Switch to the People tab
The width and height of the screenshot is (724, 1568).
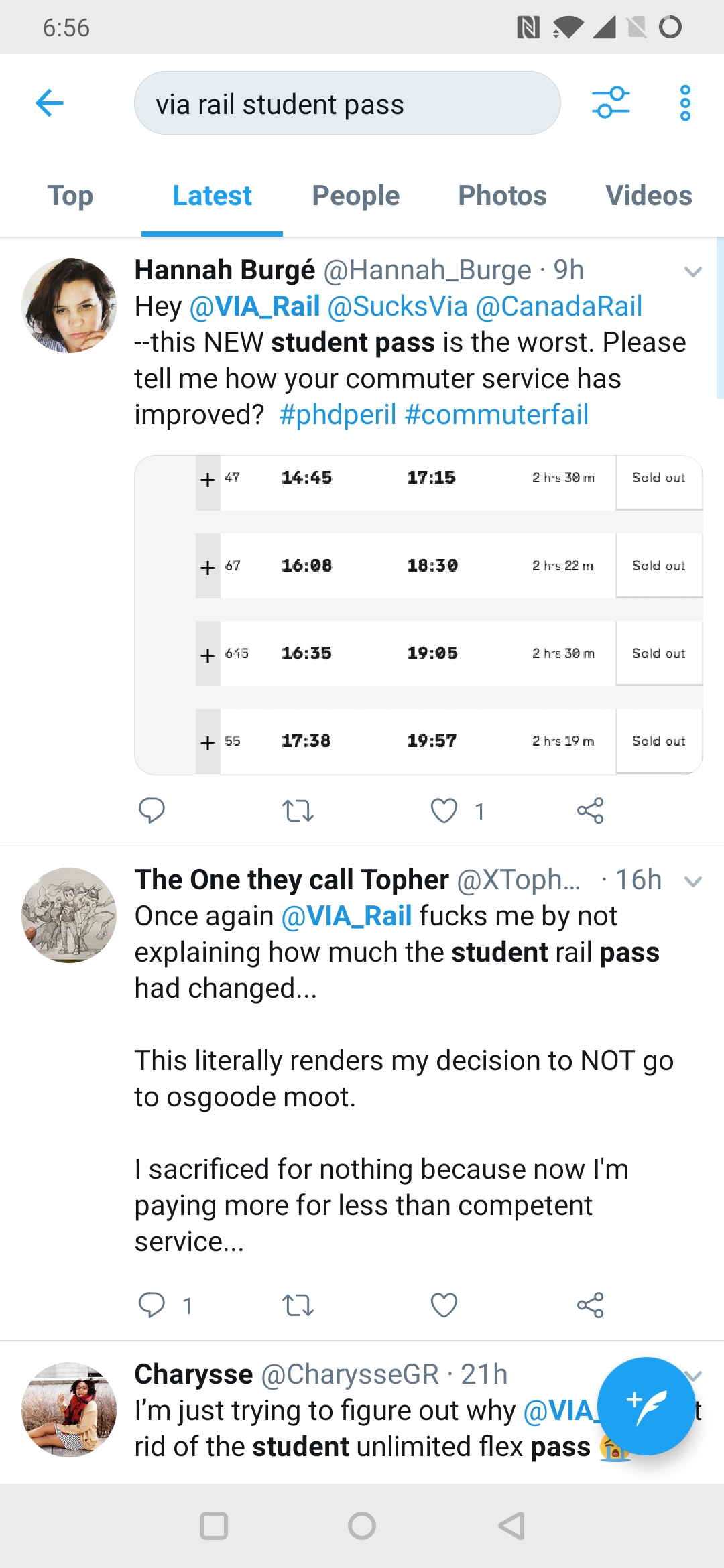[x=355, y=196]
